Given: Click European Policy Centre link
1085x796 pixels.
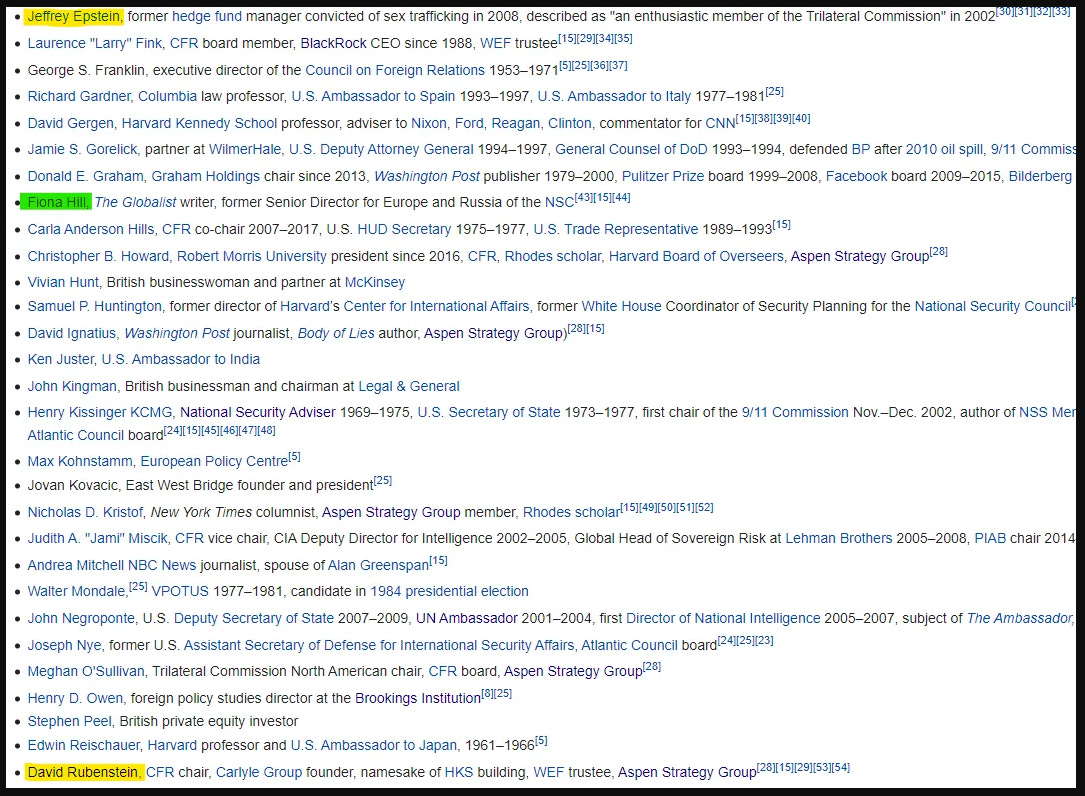Looking at the screenshot, I should (215, 461).
